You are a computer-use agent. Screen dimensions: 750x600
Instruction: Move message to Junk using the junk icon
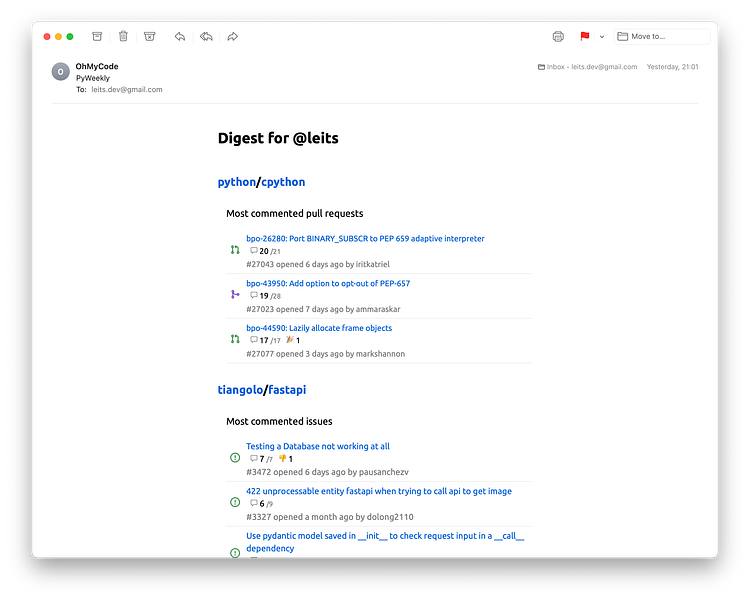coord(150,36)
